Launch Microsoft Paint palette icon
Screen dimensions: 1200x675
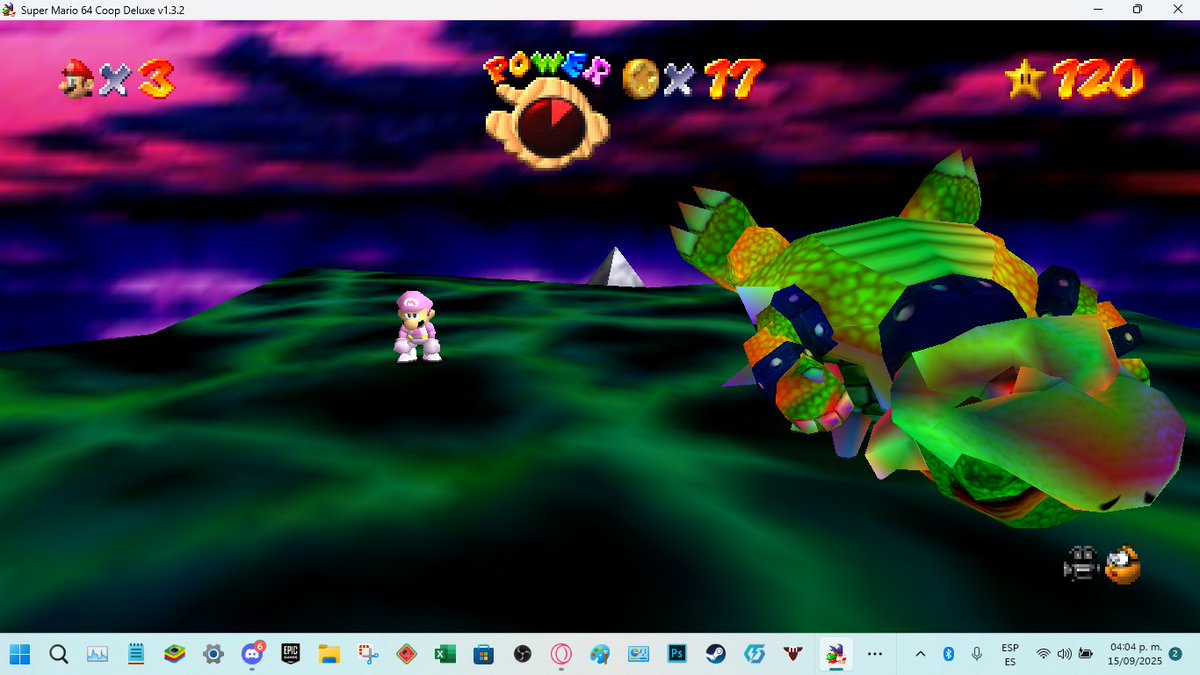point(600,654)
